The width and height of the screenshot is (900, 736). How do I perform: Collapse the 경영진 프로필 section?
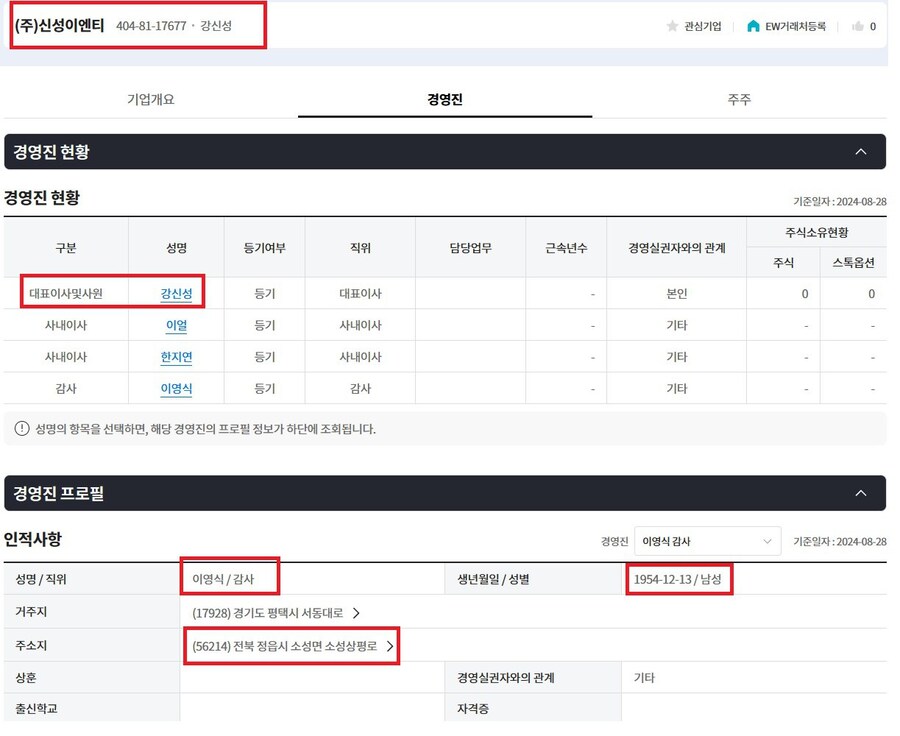(862, 492)
